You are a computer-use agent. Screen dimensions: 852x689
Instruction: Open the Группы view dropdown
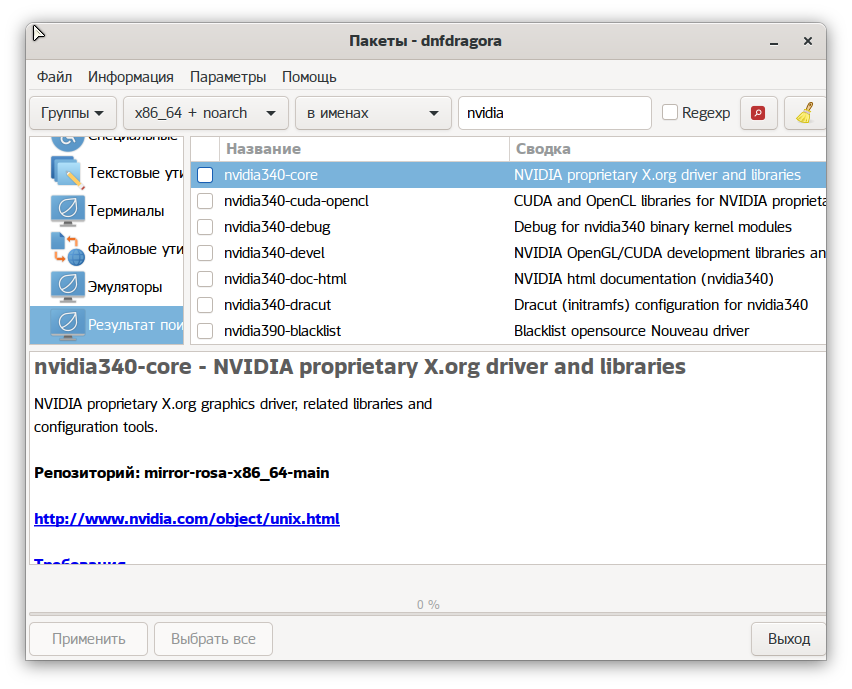coord(73,113)
